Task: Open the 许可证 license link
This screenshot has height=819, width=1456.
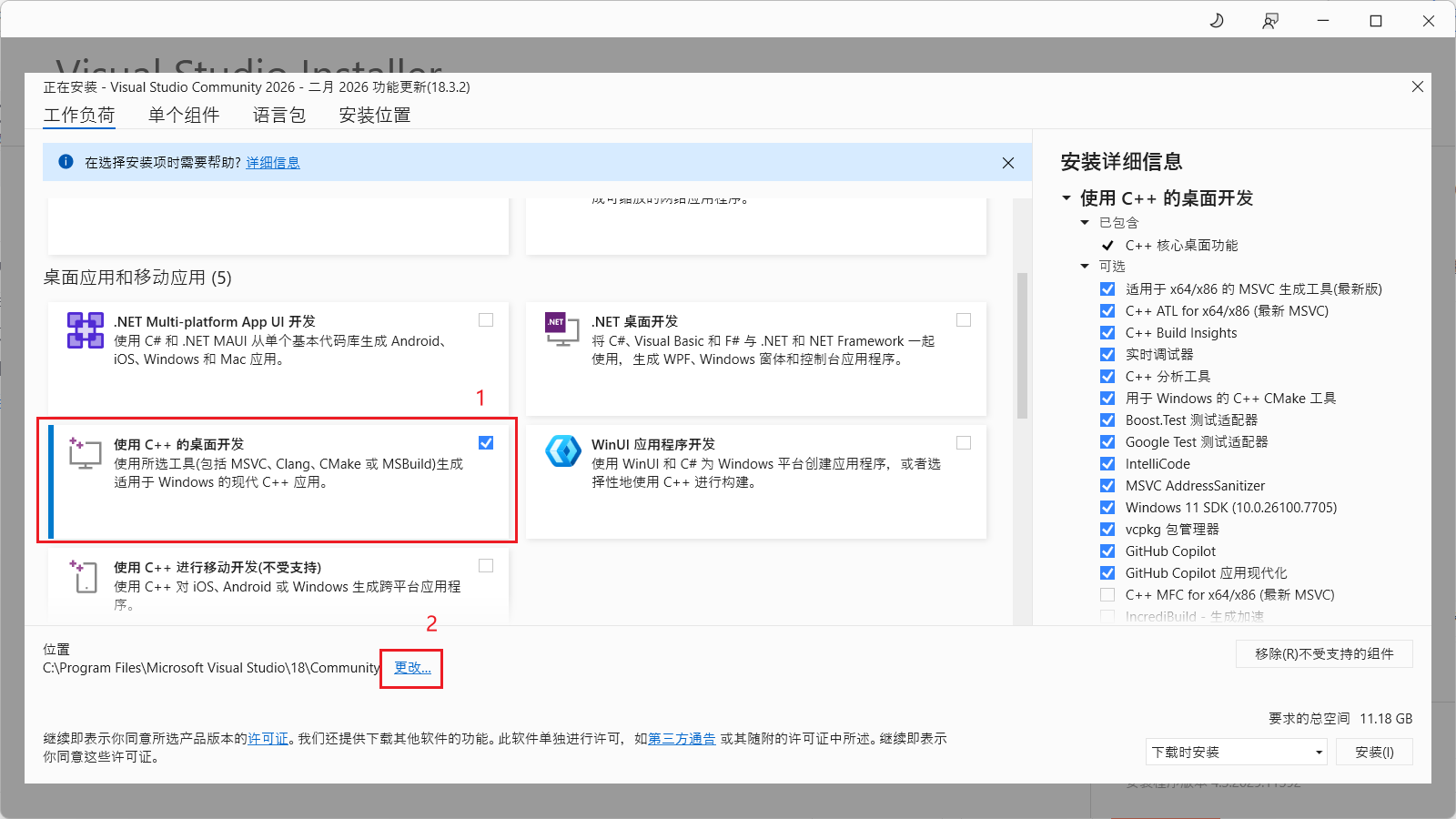Action: (268, 739)
